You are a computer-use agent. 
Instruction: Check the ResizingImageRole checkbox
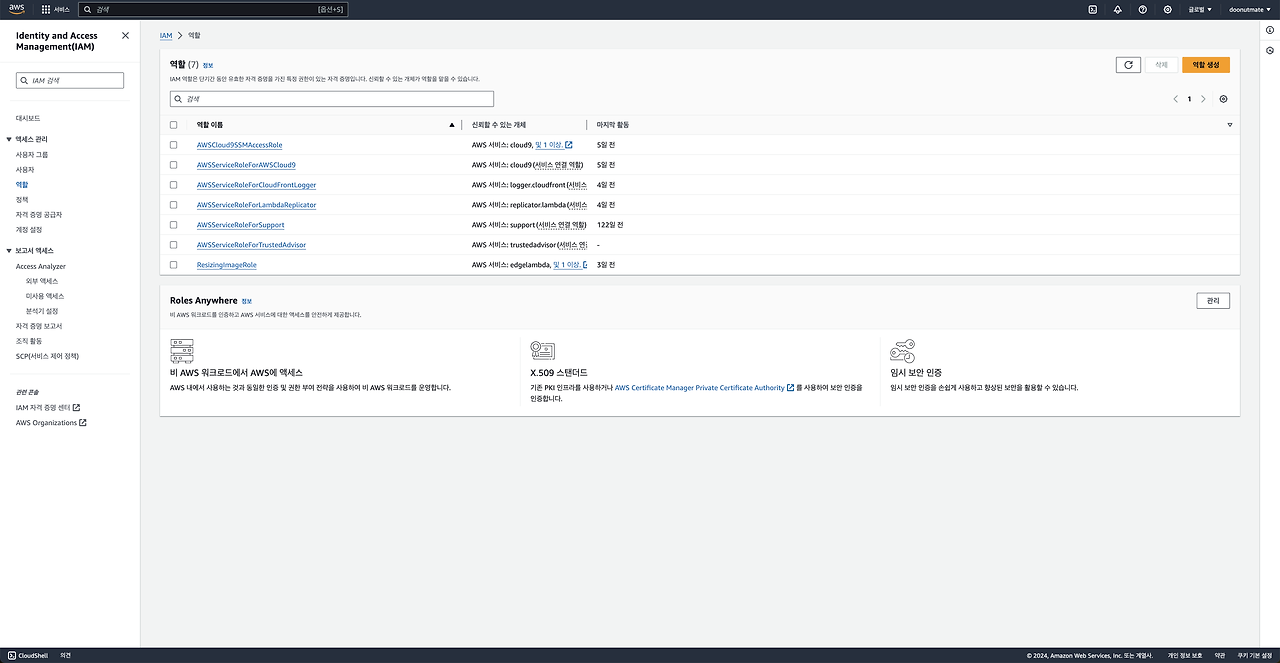[x=174, y=265]
